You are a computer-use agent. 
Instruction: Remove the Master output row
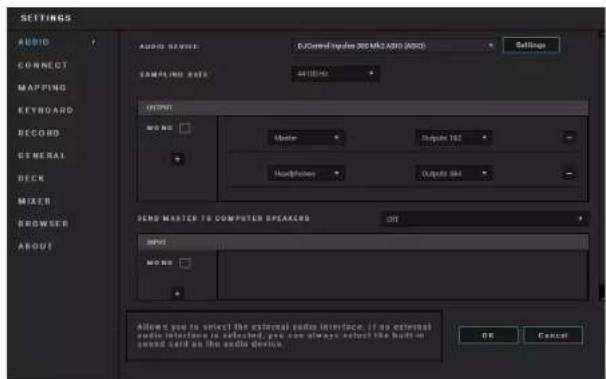coord(569,137)
